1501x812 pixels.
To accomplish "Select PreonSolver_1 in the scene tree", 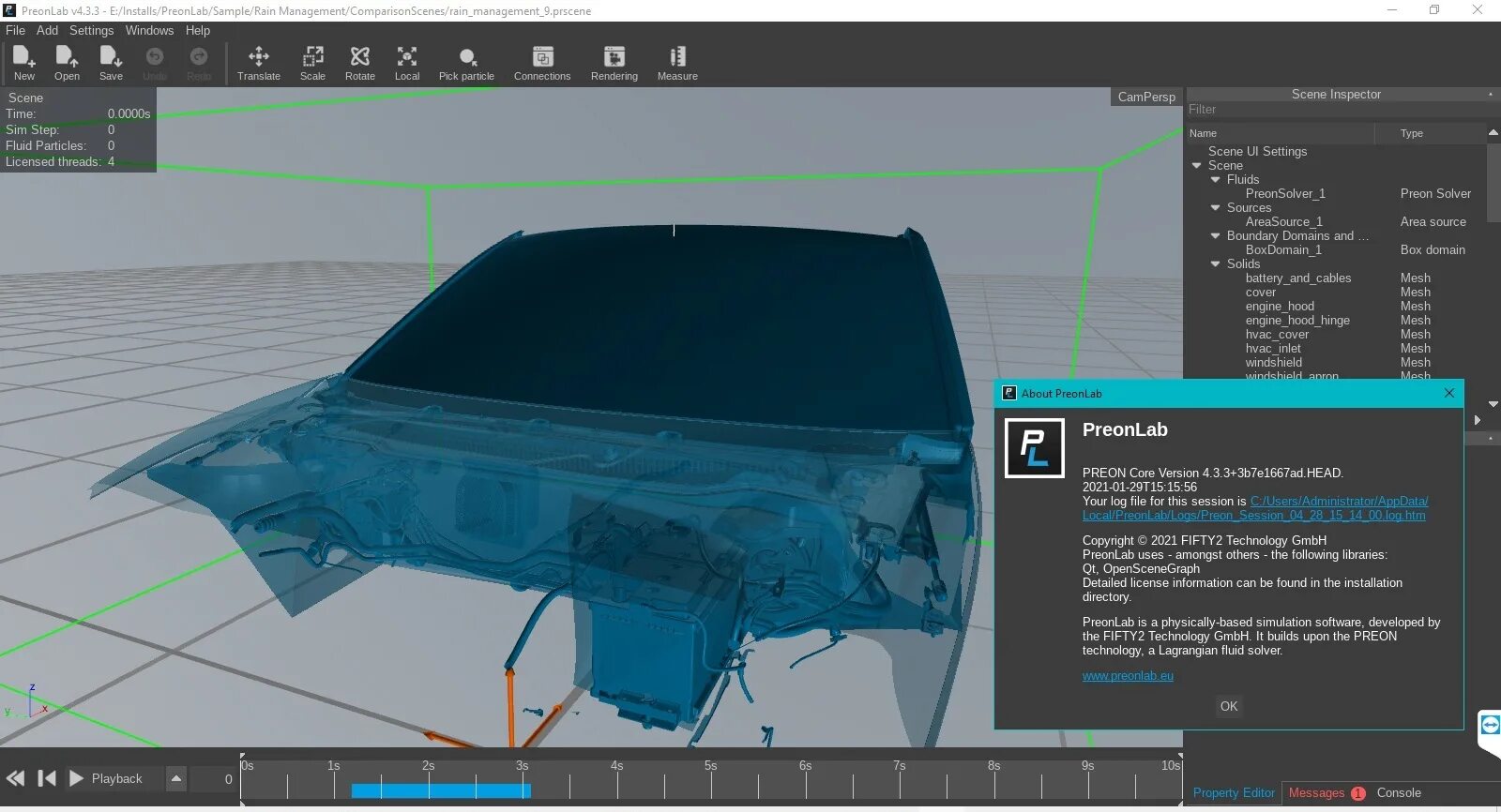I will pyautogui.click(x=1285, y=194).
